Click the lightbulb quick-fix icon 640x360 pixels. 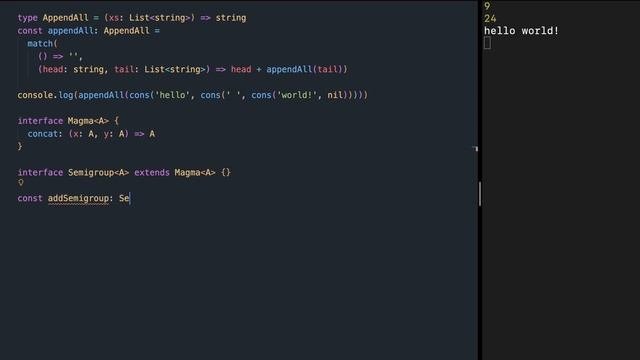(x=21, y=183)
